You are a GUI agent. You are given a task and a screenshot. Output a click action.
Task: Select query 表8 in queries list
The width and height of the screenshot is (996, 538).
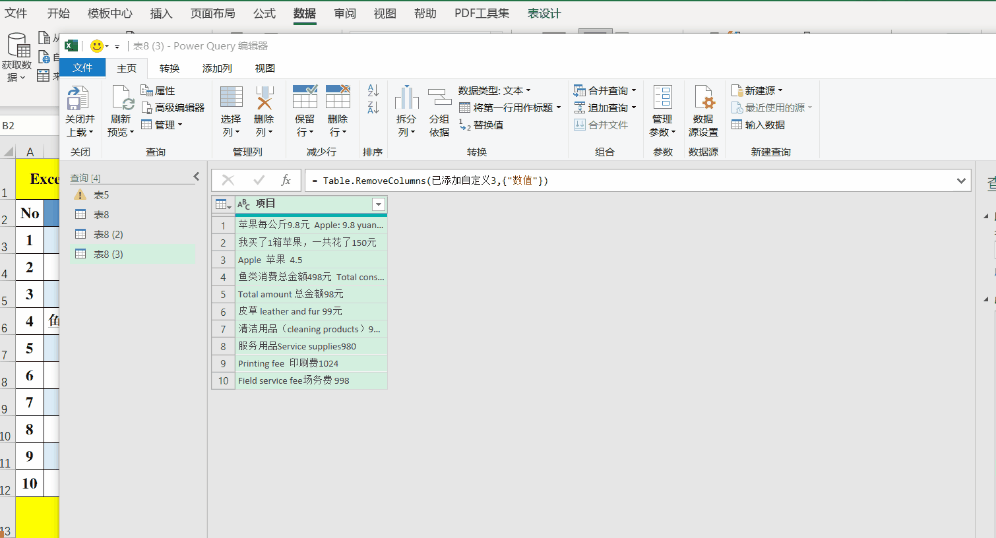tap(133, 215)
